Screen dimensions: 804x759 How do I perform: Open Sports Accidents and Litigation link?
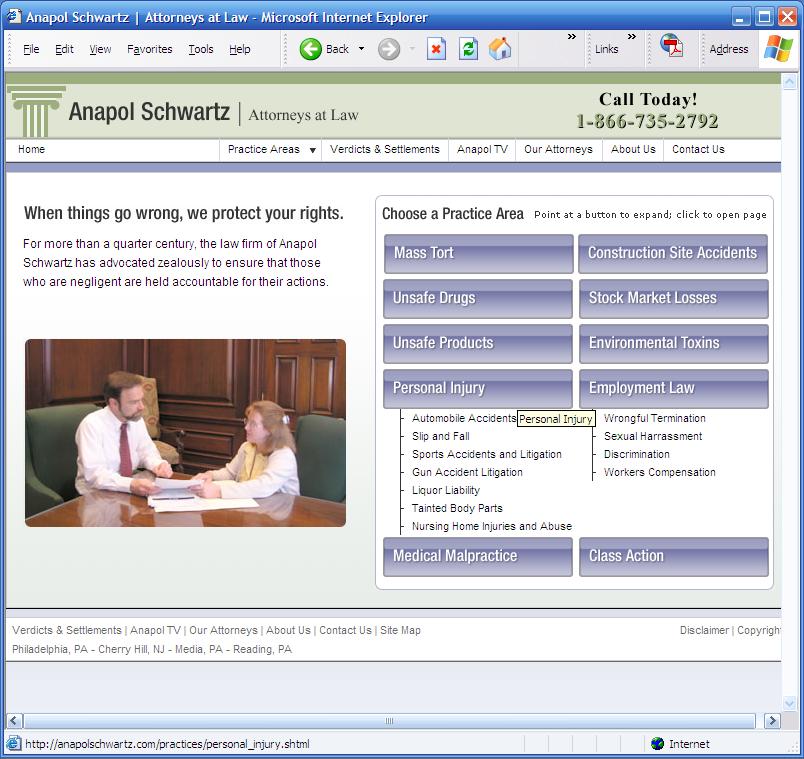[x=487, y=454]
